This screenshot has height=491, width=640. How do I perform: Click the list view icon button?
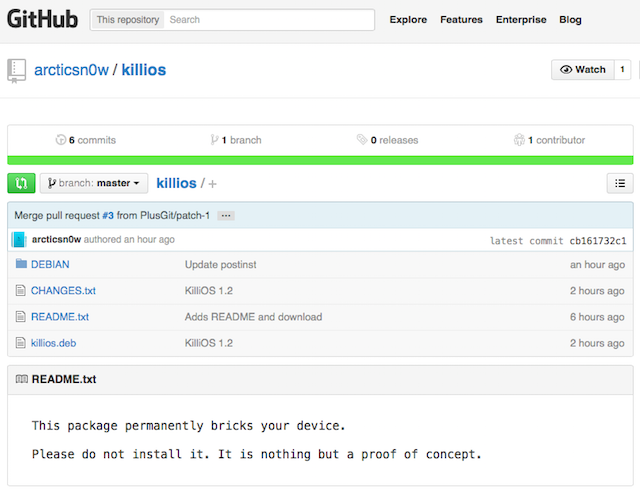click(620, 183)
